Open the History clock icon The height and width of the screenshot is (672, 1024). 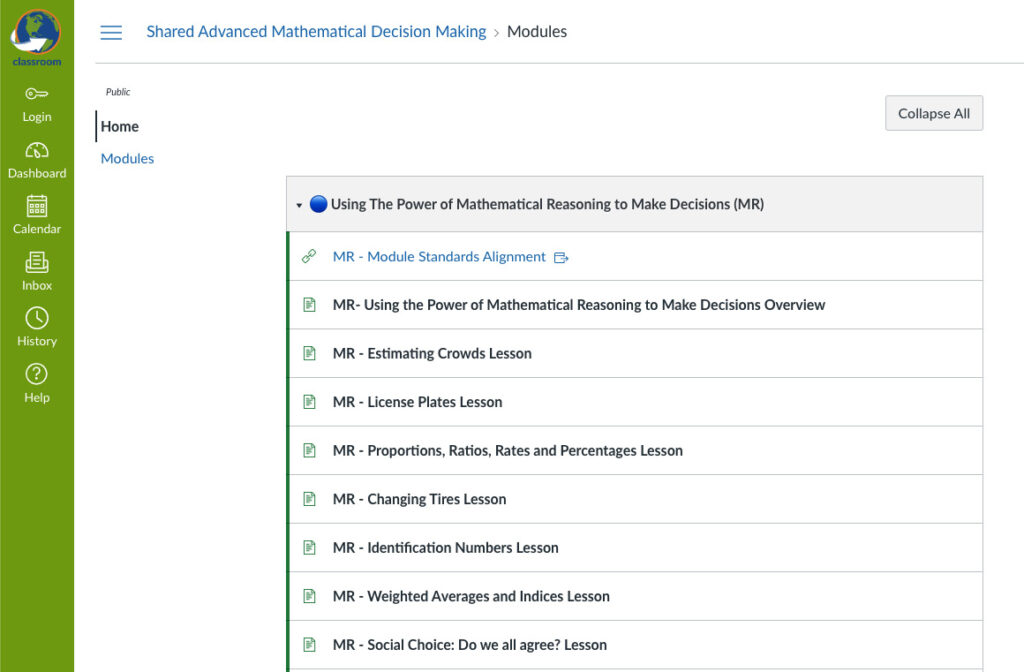[37, 319]
